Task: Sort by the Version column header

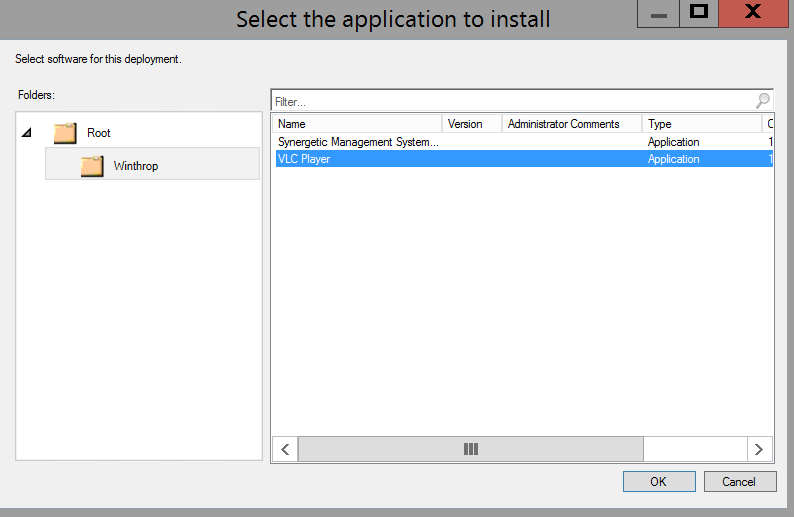Action: pos(472,124)
